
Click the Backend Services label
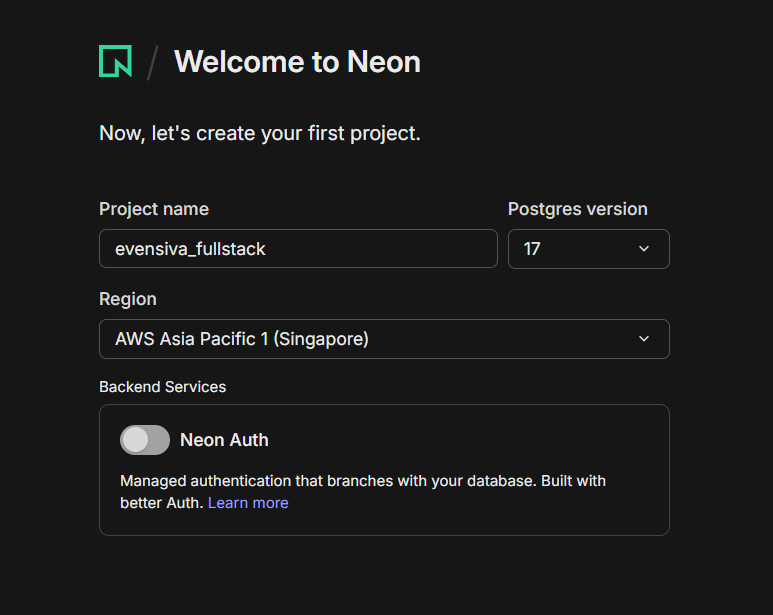163,387
